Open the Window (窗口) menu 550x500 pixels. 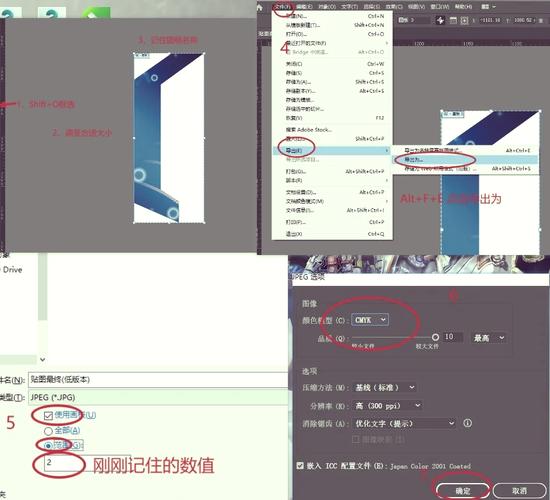click(x=440, y=7)
